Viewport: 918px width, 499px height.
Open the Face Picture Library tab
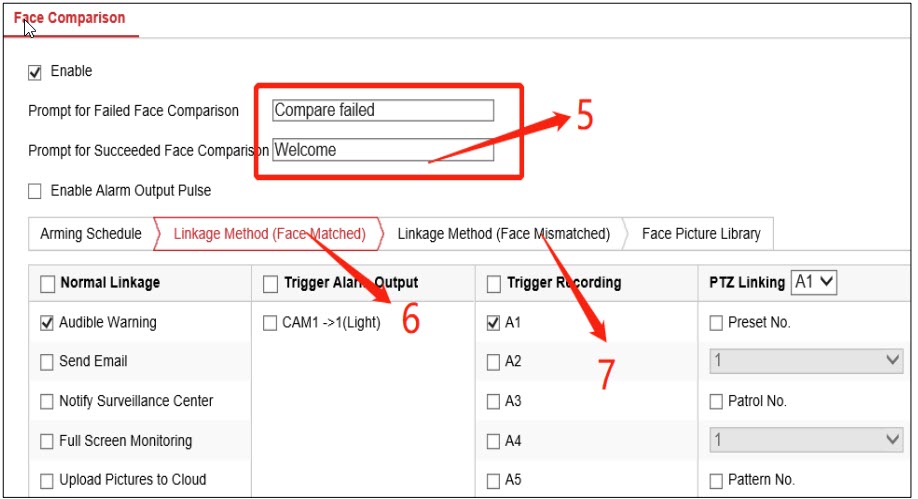pos(700,234)
